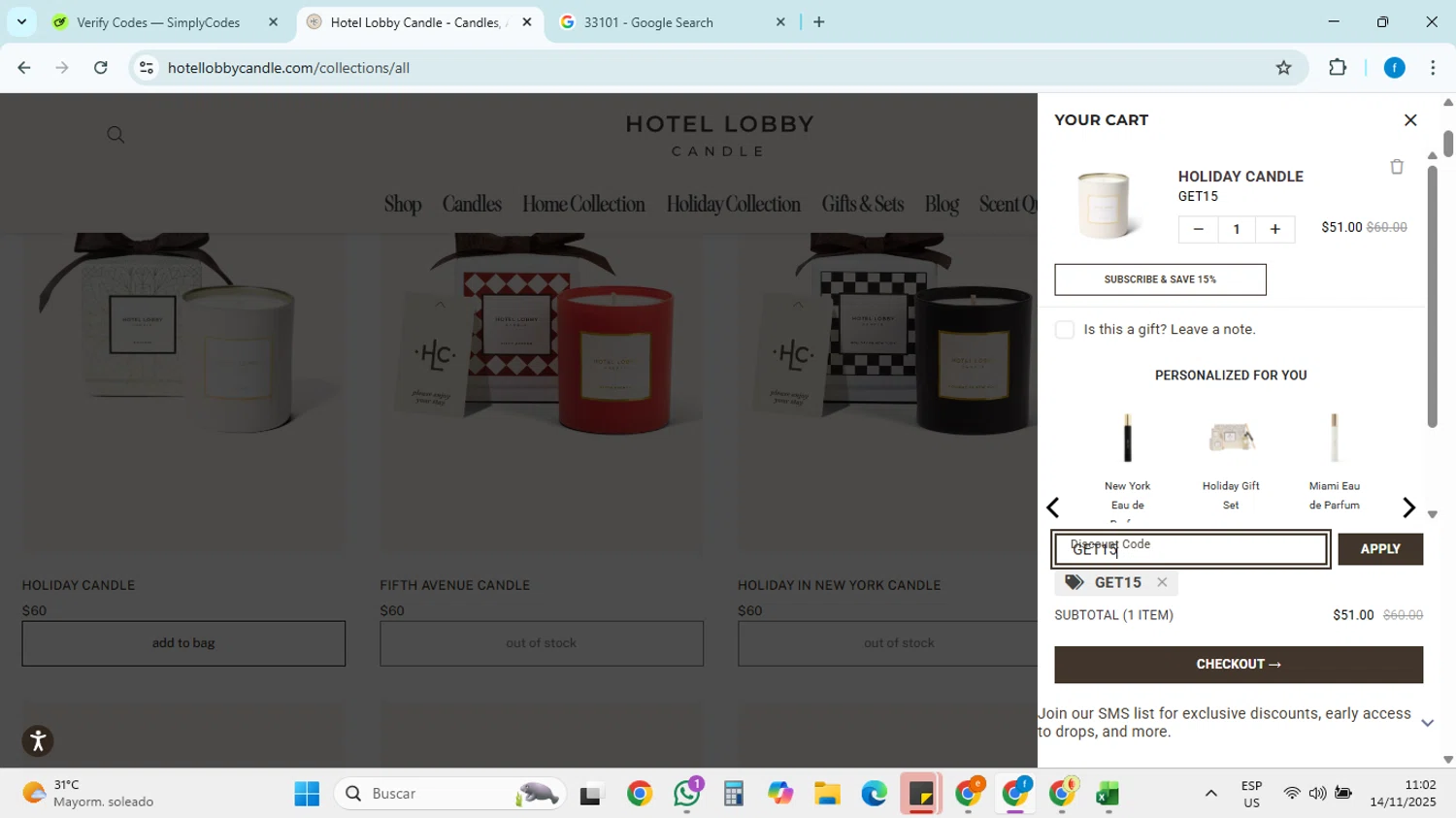The image size is (1456, 818).
Task: Open the Windows Start menu
Action: (x=307, y=794)
